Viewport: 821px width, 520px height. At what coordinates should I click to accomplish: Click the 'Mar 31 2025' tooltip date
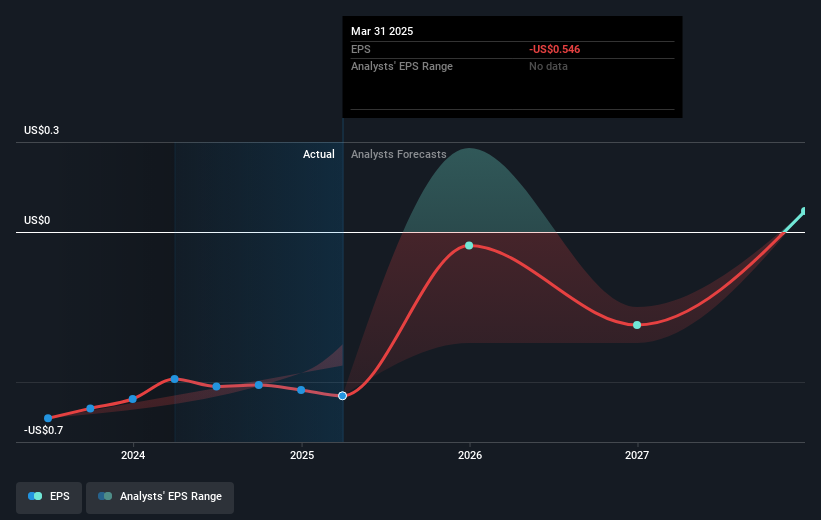(382, 31)
